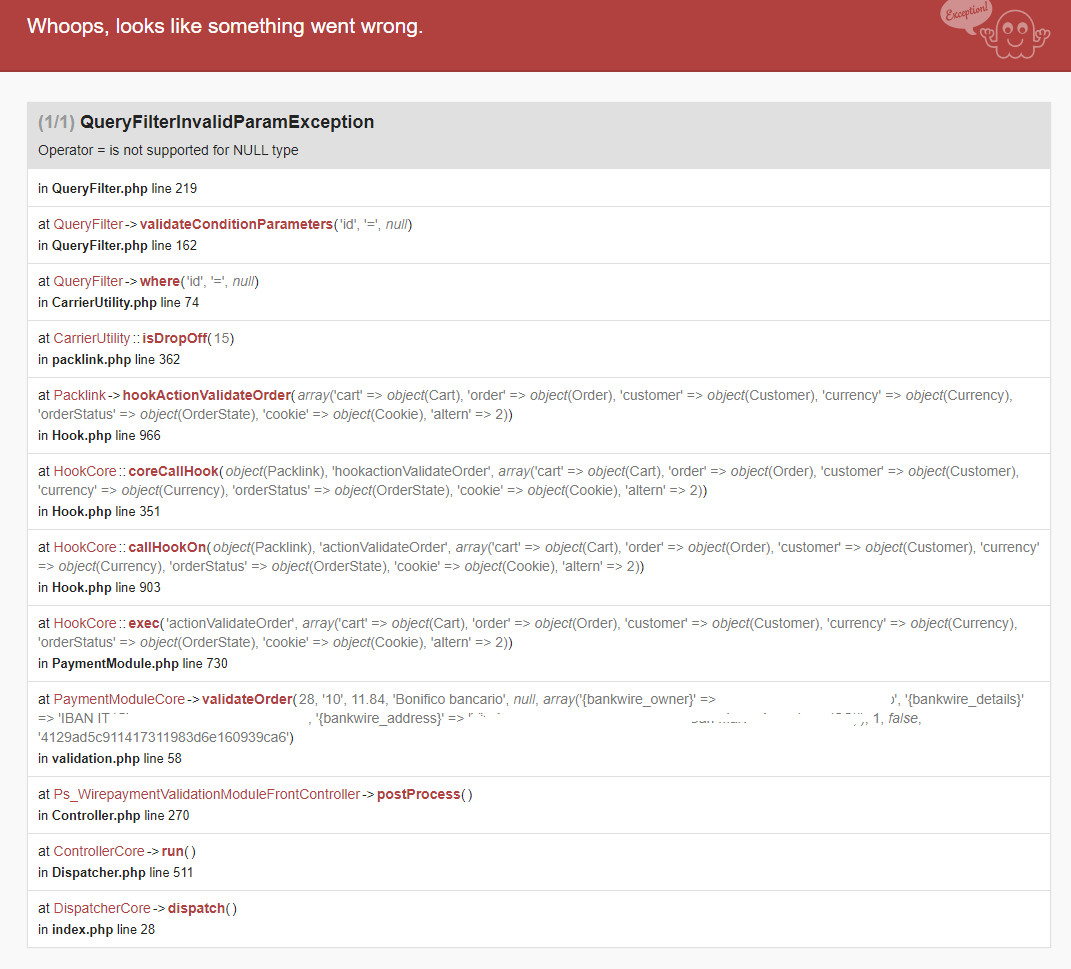This screenshot has width=1071, height=969.
Task: Click 'in index.php line 28' text
Action: [96, 929]
